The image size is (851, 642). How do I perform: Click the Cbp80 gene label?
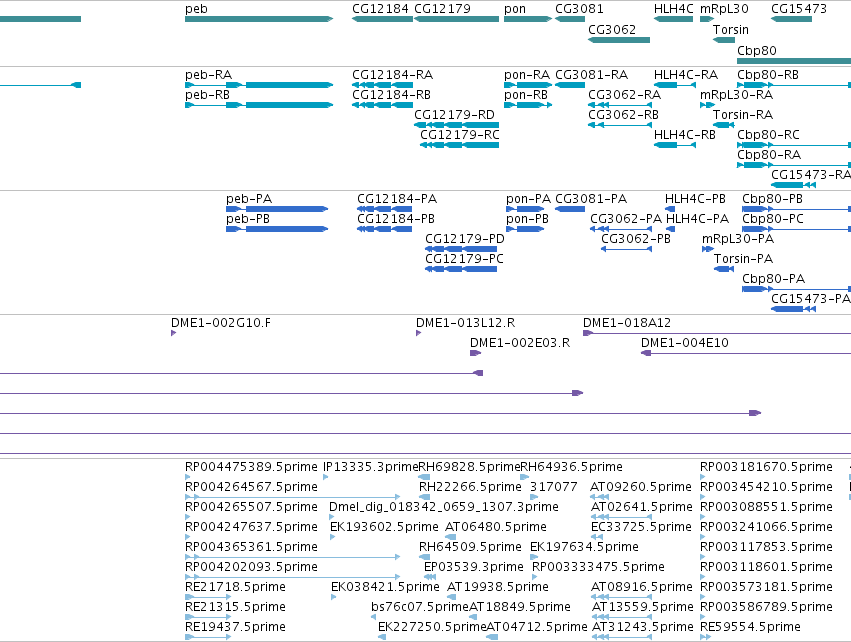pos(757,50)
